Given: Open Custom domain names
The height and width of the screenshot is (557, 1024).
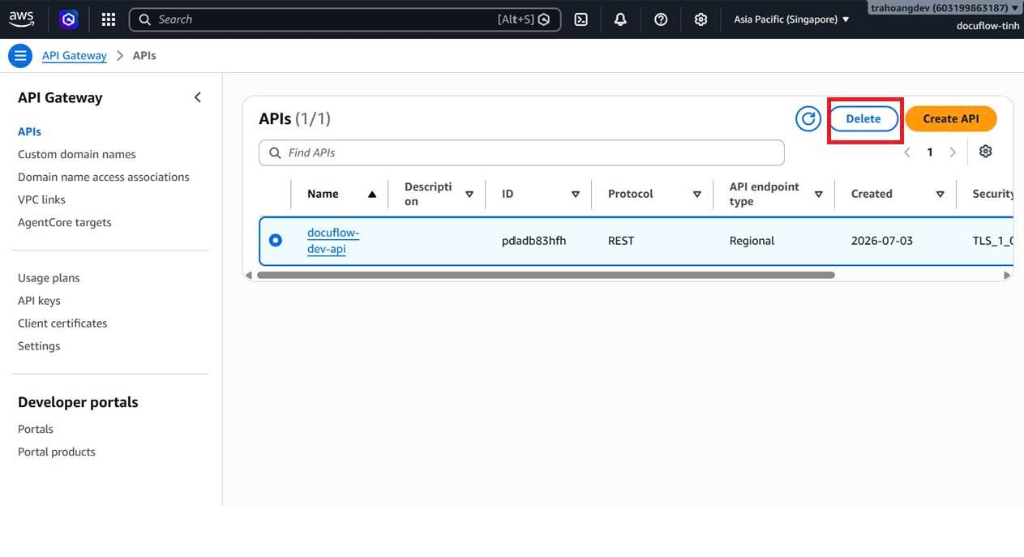Looking at the screenshot, I should [x=77, y=154].
